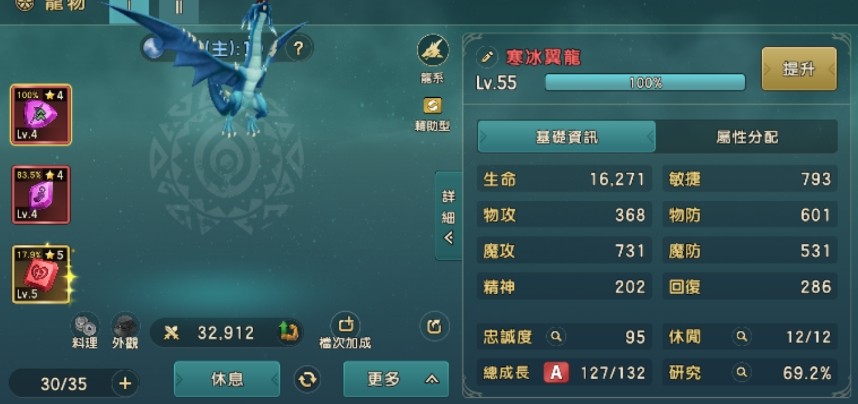
Task: Click the 休息 rest button
Action: [227, 379]
